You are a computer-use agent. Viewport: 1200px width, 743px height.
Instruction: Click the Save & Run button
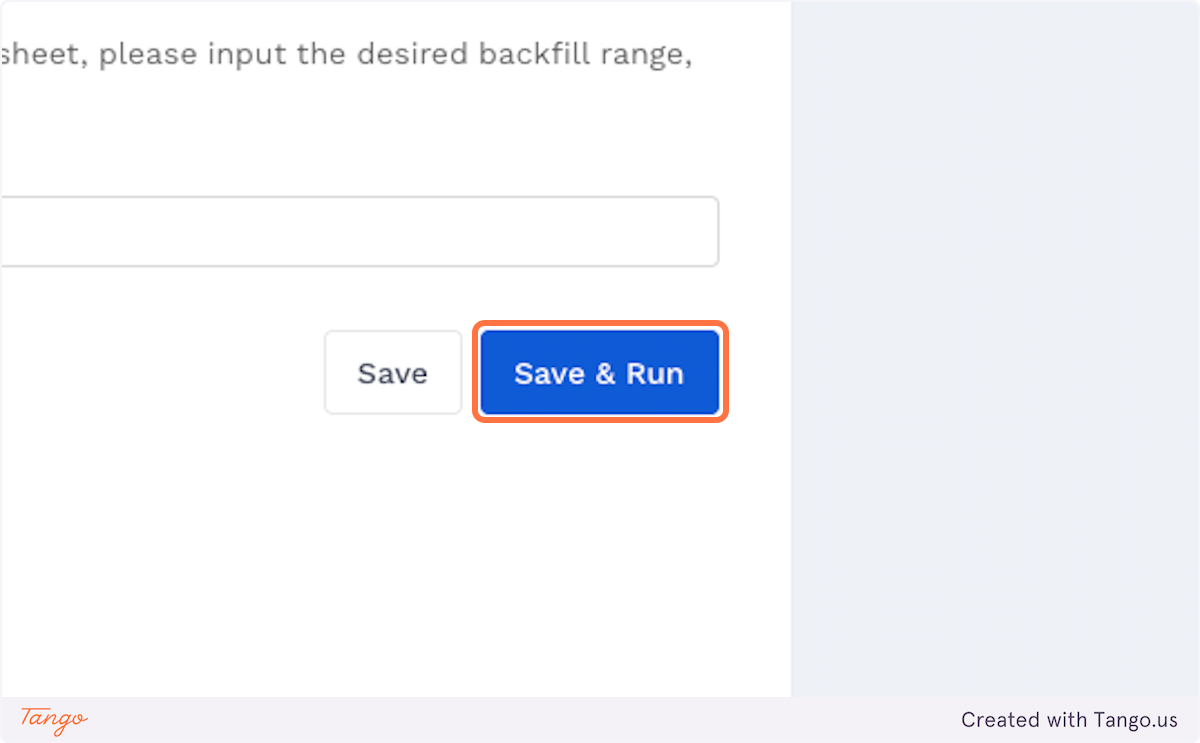click(x=599, y=373)
